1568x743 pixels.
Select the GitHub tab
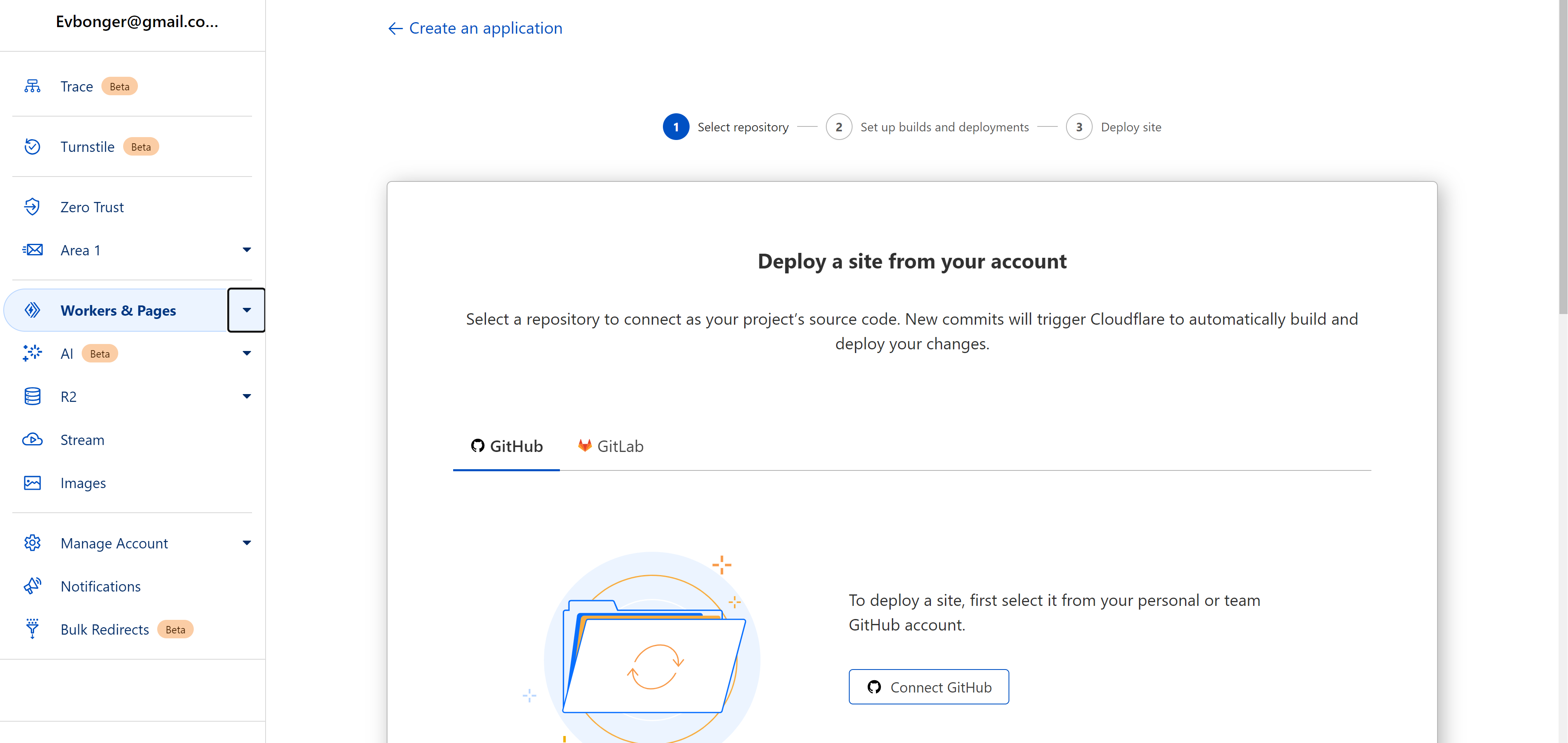tap(507, 446)
